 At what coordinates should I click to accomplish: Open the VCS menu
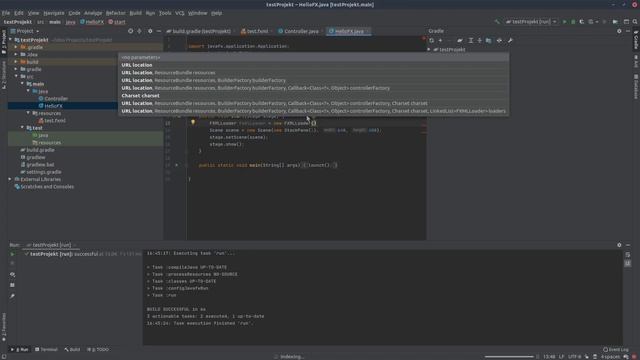pos(180,13)
